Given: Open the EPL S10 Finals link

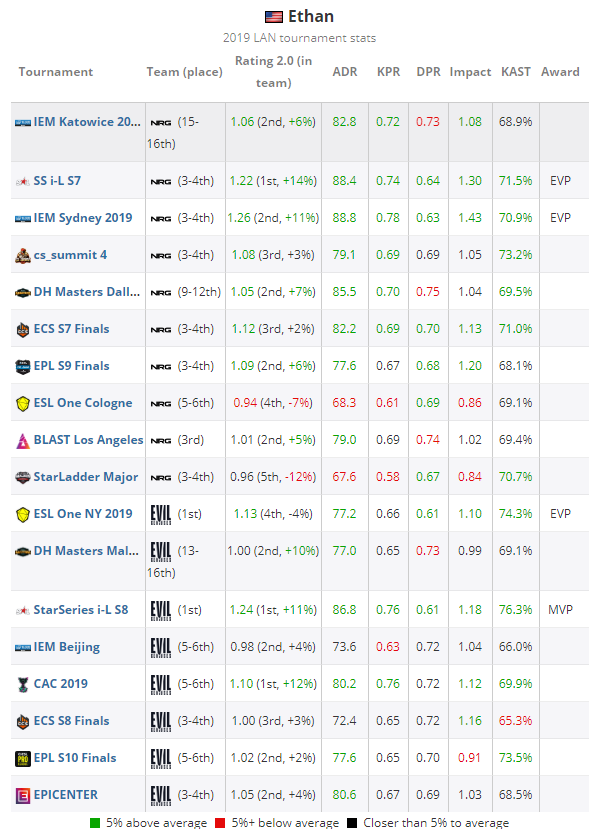Looking at the screenshot, I should click(75, 758).
